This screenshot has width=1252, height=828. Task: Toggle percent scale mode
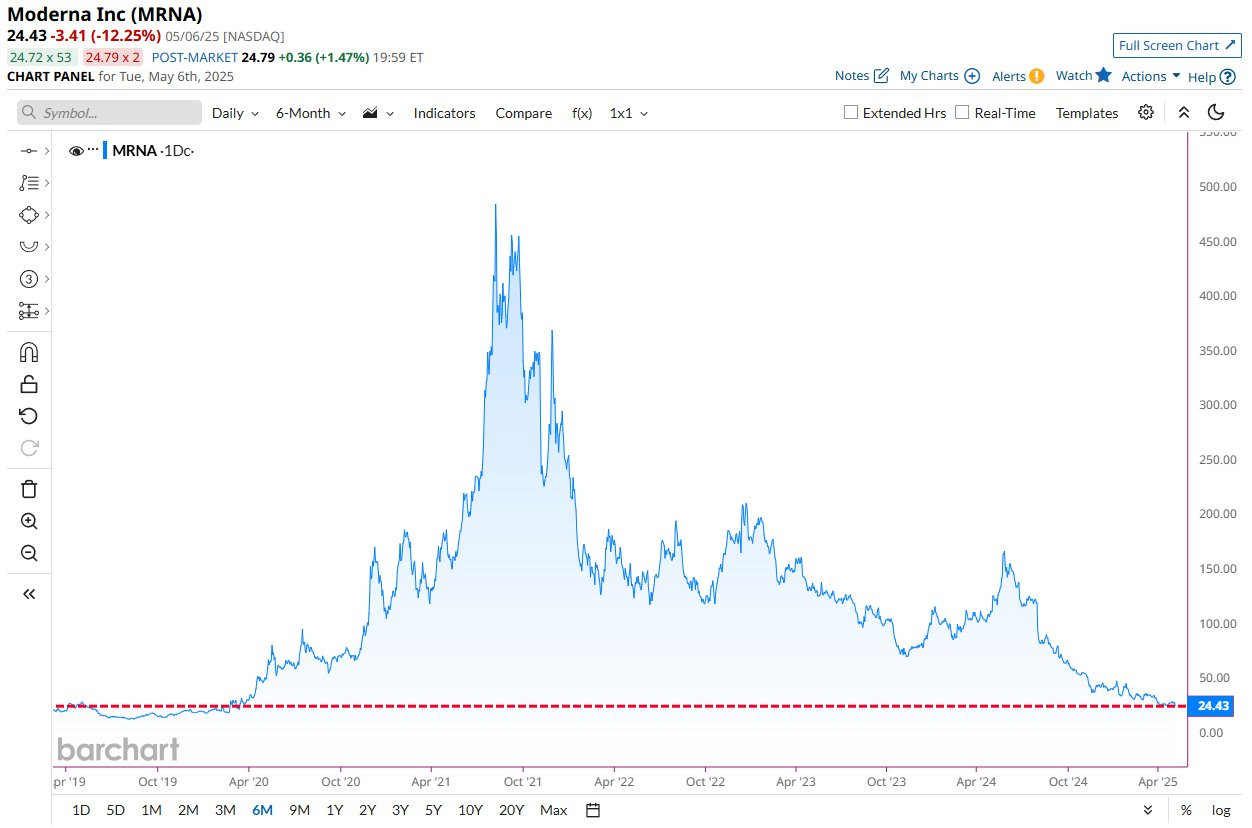pos(1186,810)
